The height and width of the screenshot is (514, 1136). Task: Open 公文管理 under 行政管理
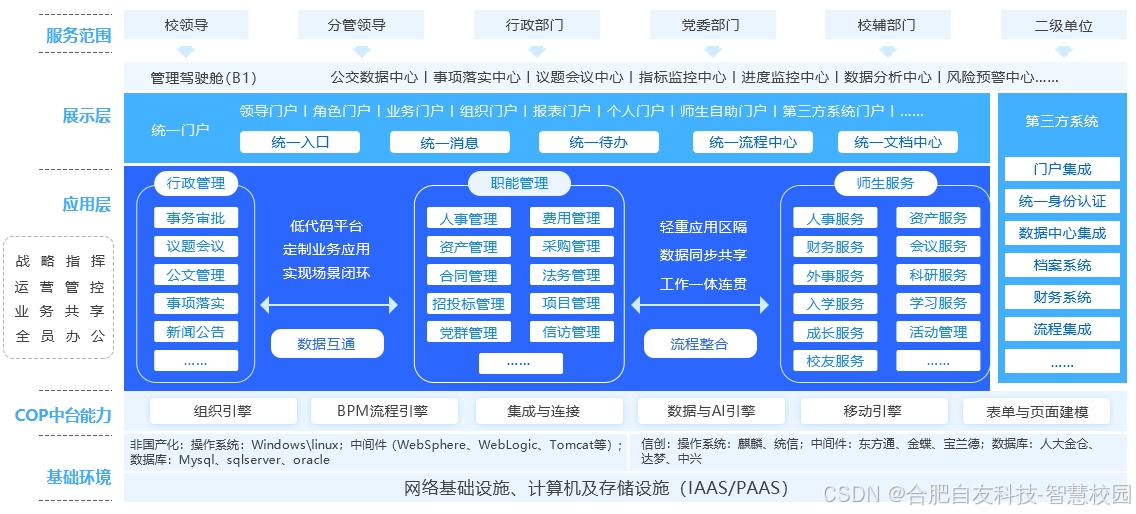196,275
